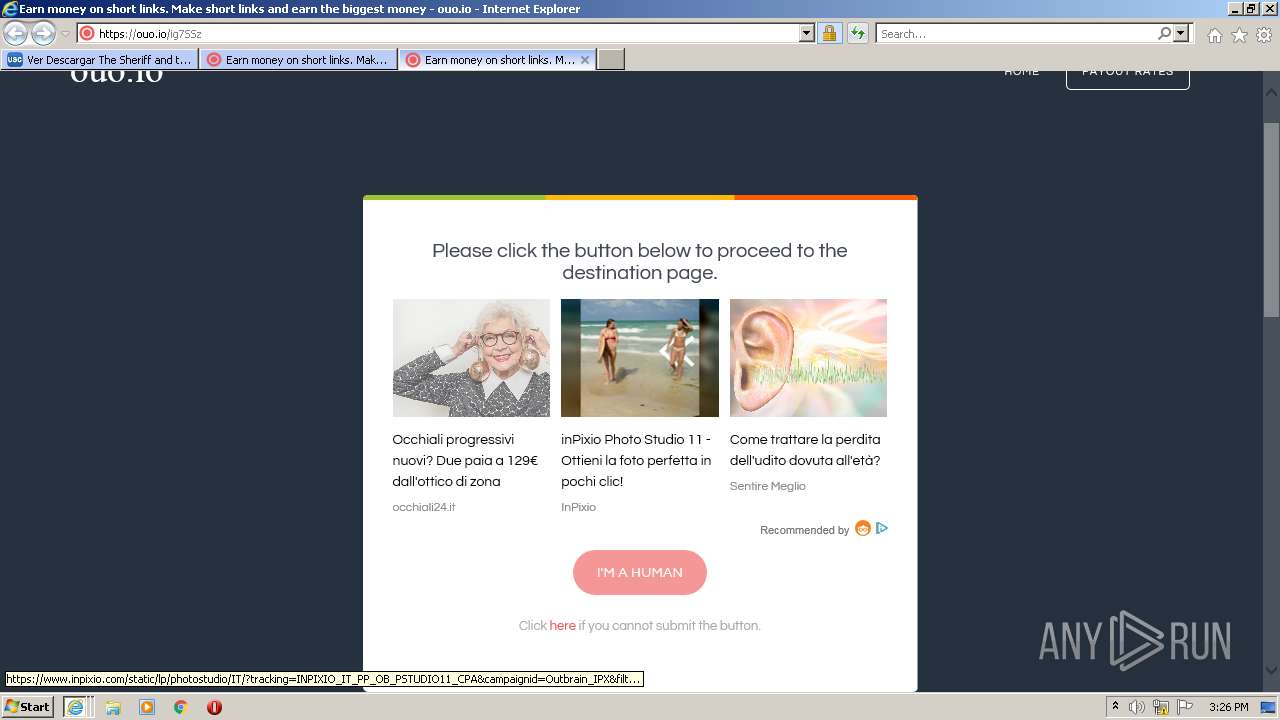The width and height of the screenshot is (1280, 720).
Task: Click the 'Recommended by' Outbrain text
Action: (x=804, y=530)
